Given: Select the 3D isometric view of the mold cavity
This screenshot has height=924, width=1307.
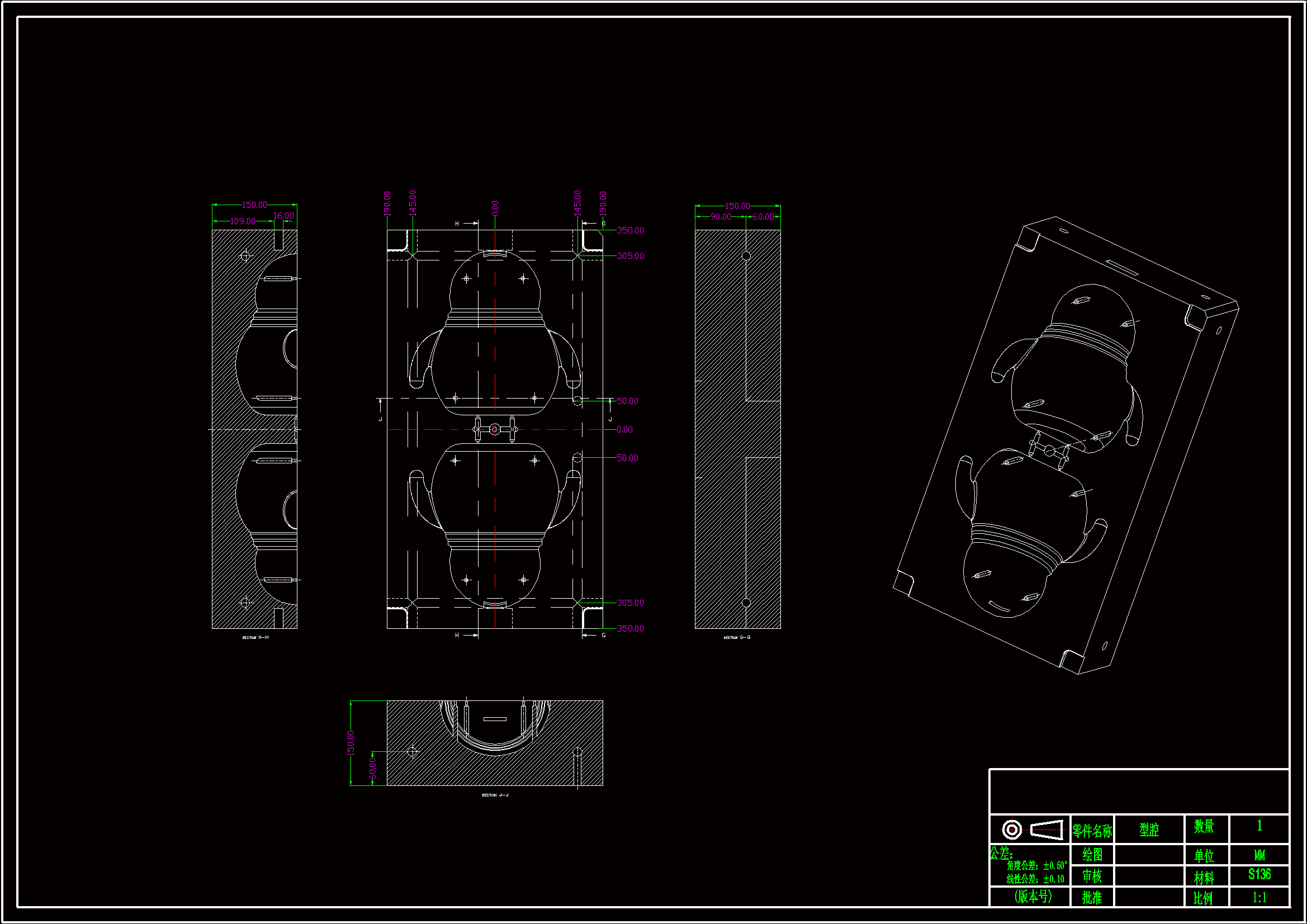Looking at the screenshot, I should pyautogui.click(x=1066, y=446).
